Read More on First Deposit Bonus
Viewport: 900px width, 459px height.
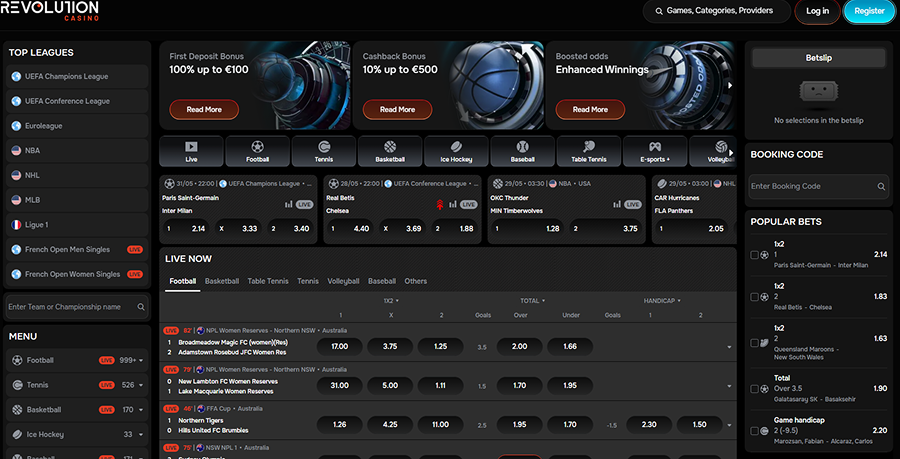pos(204,110)
